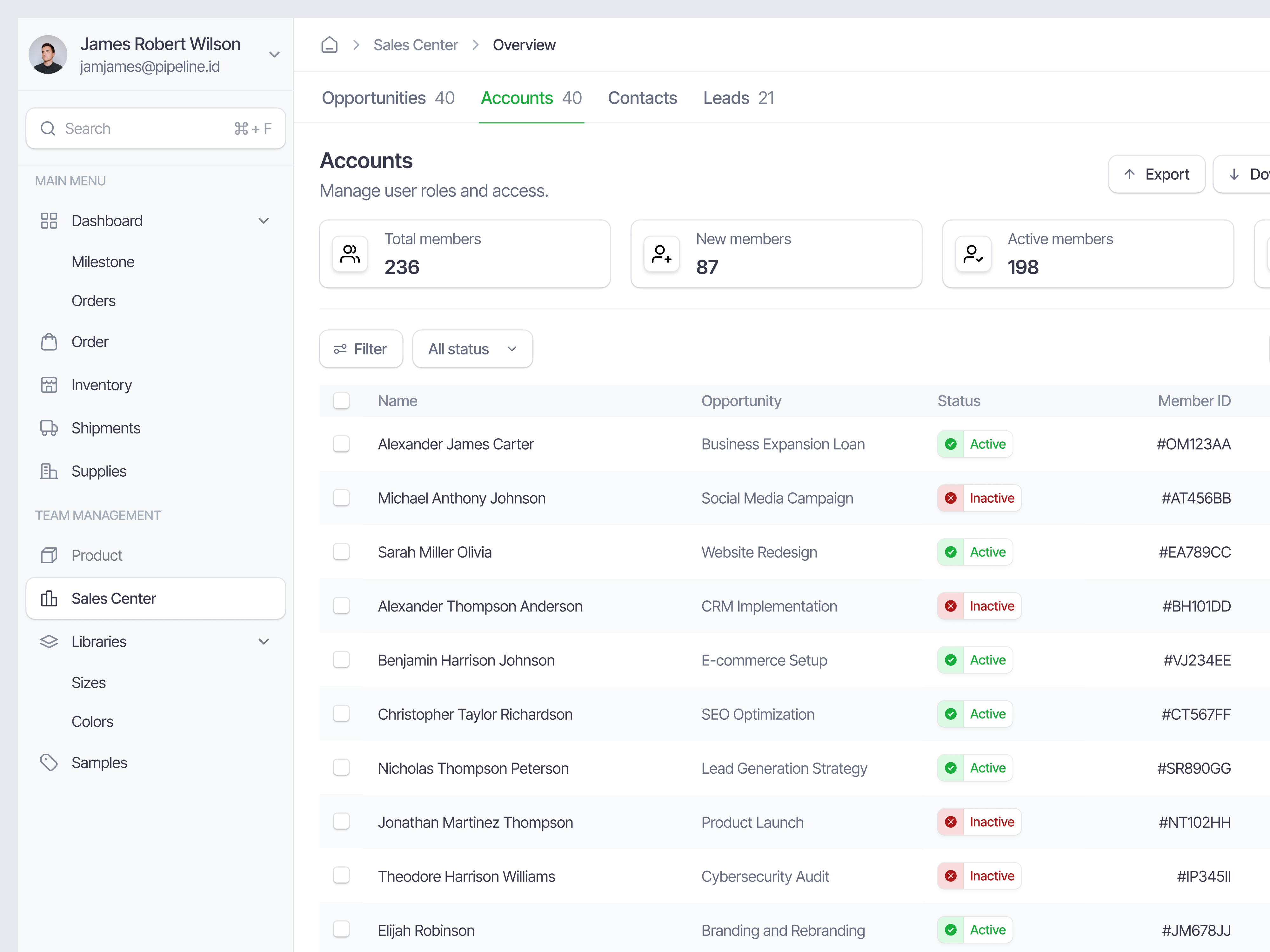Select the Shipments truck icon
1270x952 pixels.
click(49, 427)
